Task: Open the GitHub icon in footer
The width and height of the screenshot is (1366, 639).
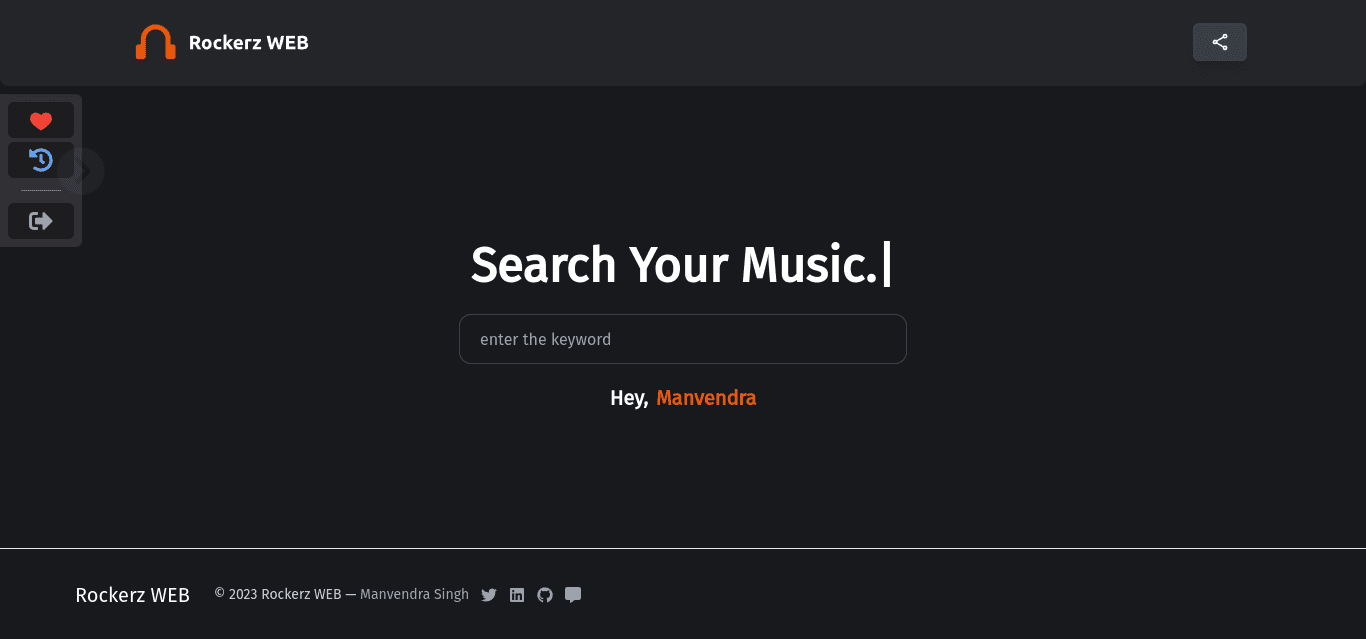Action: [545, 595]
